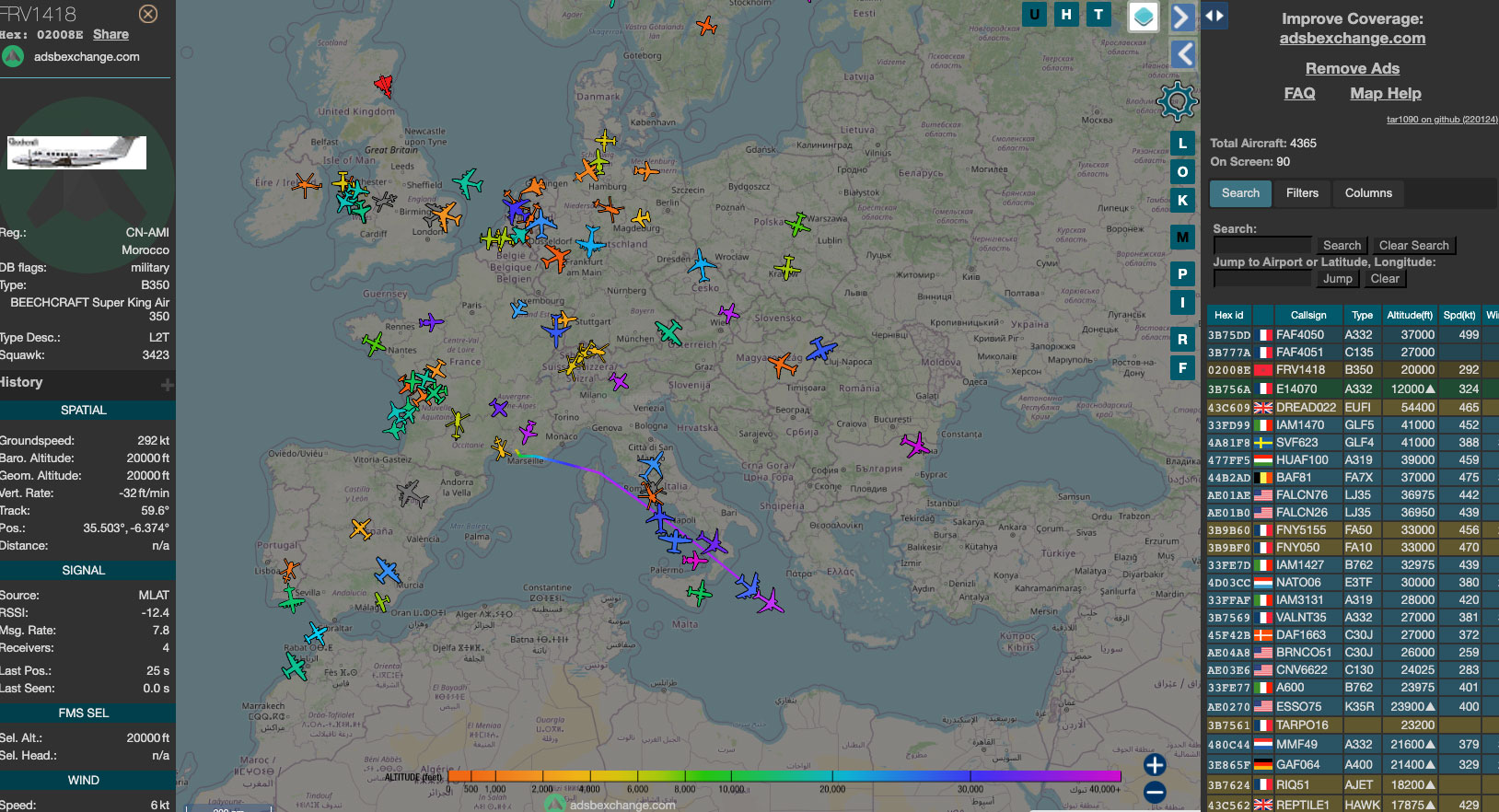
Task: Click the Jump to Airport input field
Action: coord(1262,278)
